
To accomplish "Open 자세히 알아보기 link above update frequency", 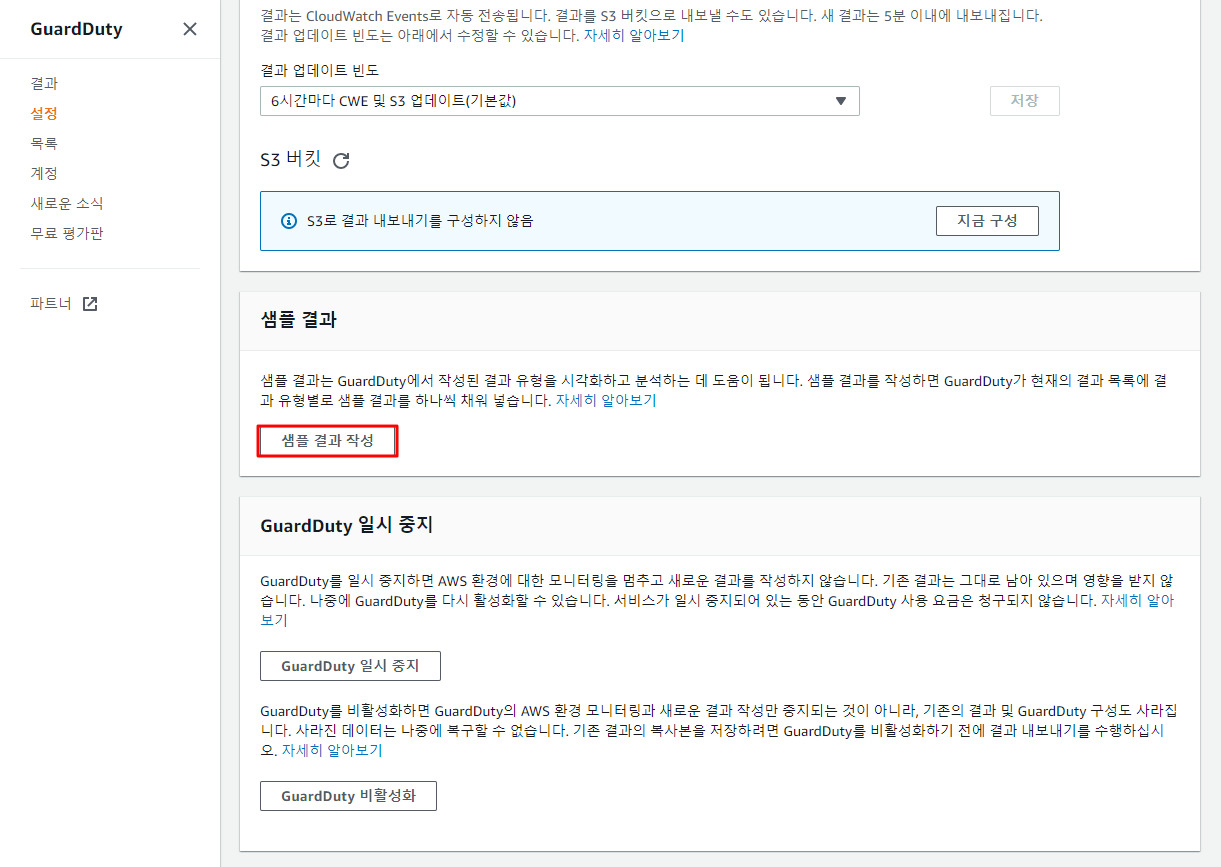I will tap(634, 35).
